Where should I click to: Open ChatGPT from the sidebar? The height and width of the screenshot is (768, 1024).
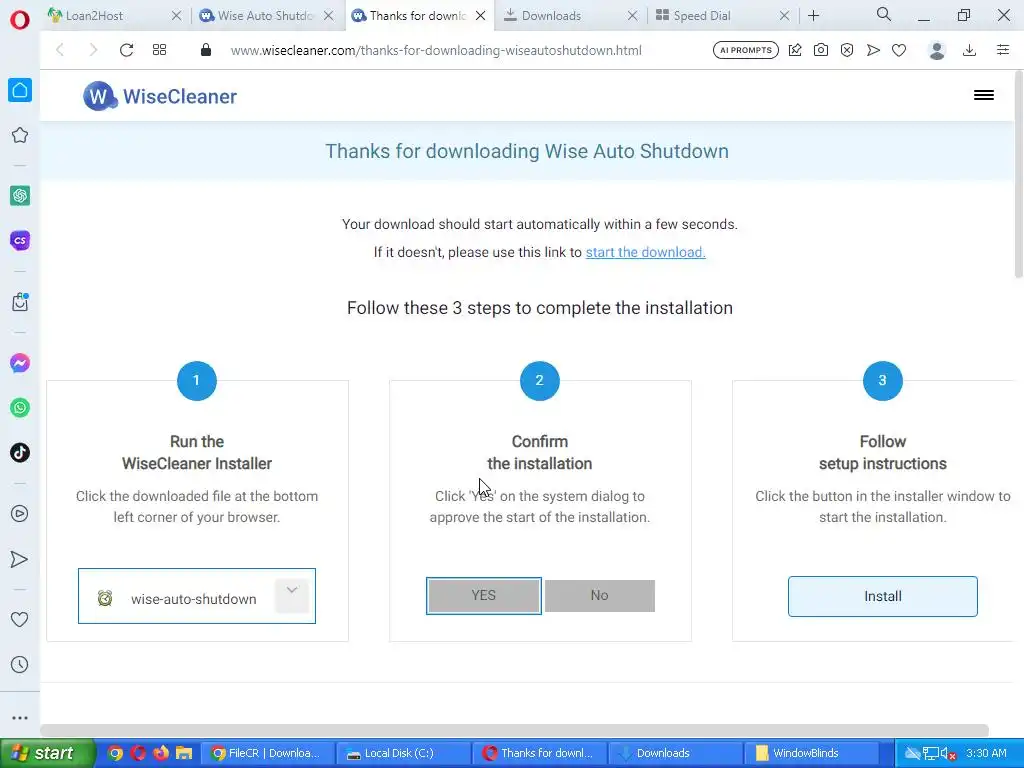(20, 195)
